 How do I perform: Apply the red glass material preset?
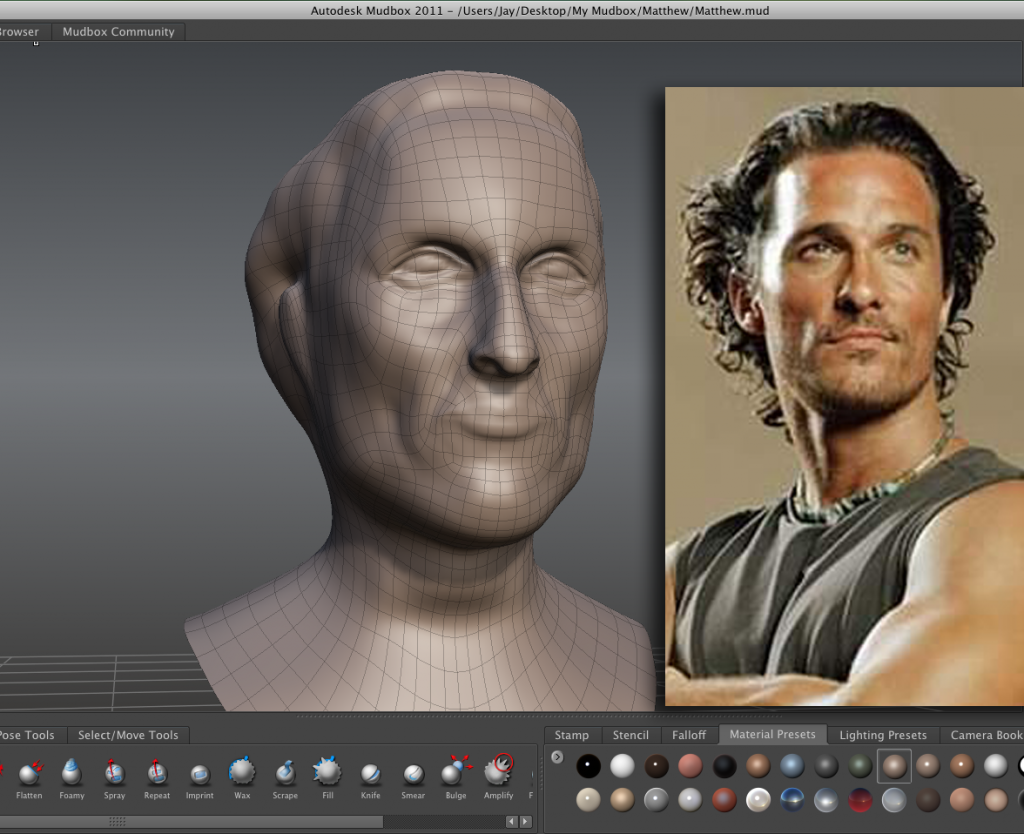coord(860,800)
